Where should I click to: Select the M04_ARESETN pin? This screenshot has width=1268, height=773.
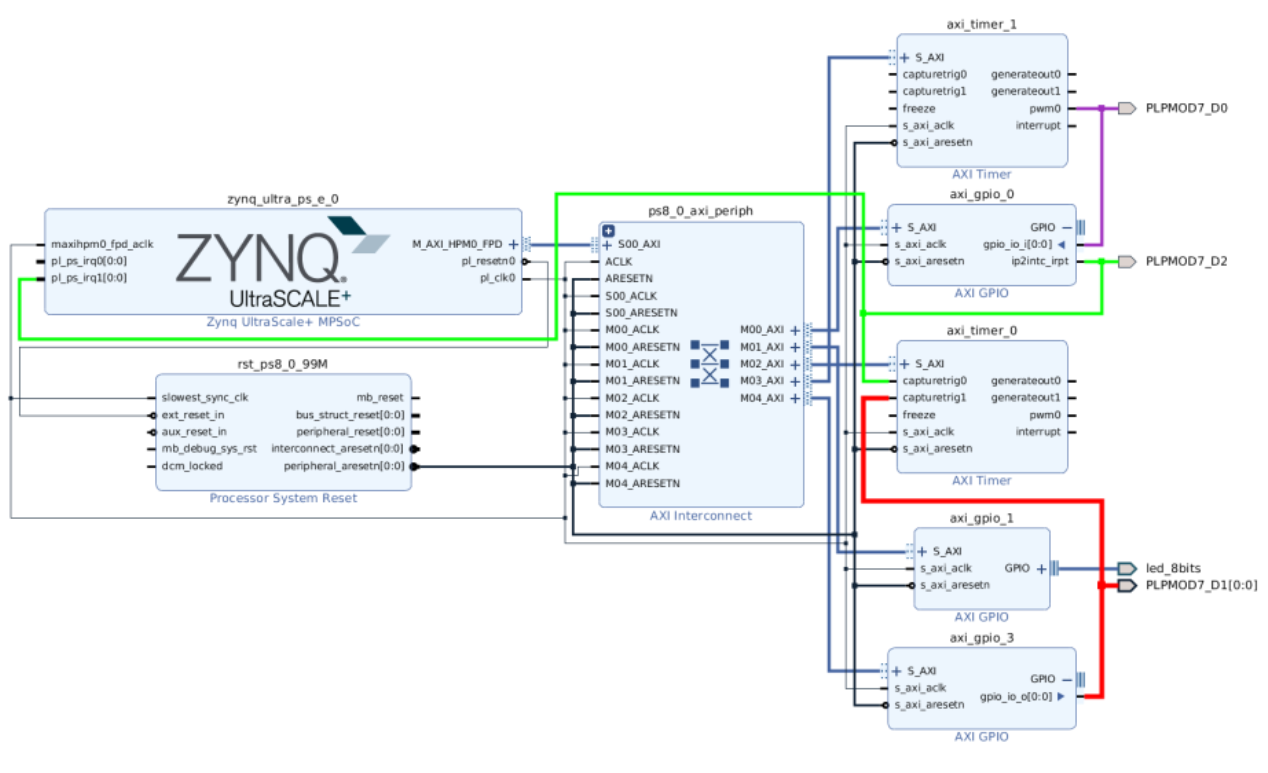pyautogui.click(x=642, y=483)
